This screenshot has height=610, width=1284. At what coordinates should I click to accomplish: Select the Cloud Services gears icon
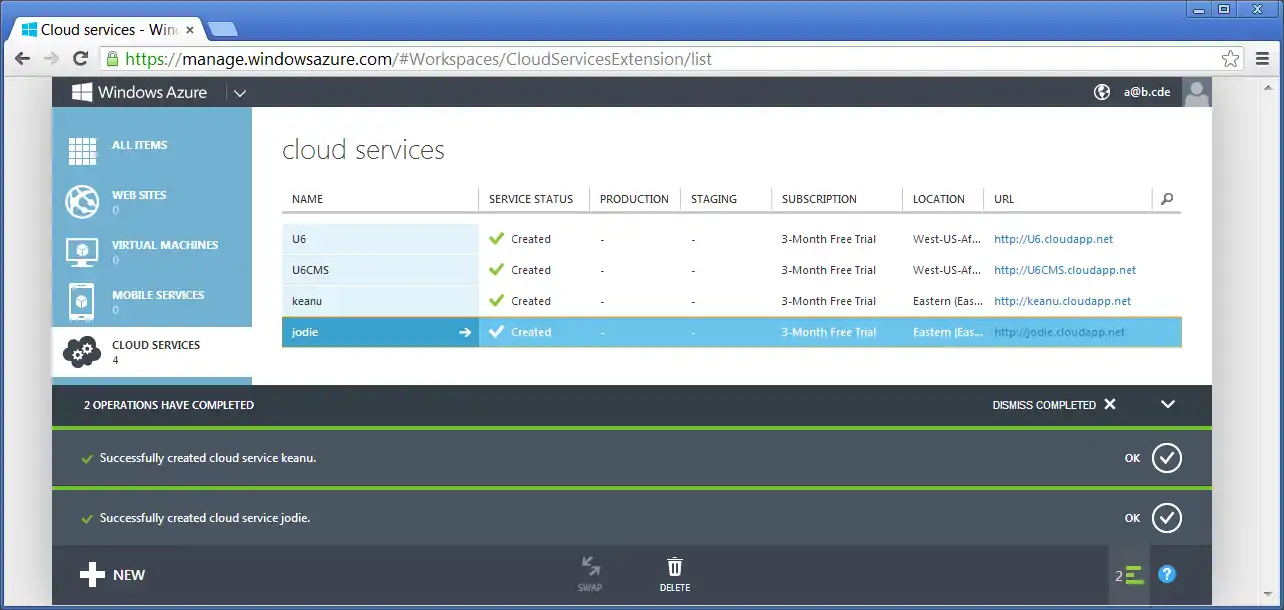coord(81,351)
